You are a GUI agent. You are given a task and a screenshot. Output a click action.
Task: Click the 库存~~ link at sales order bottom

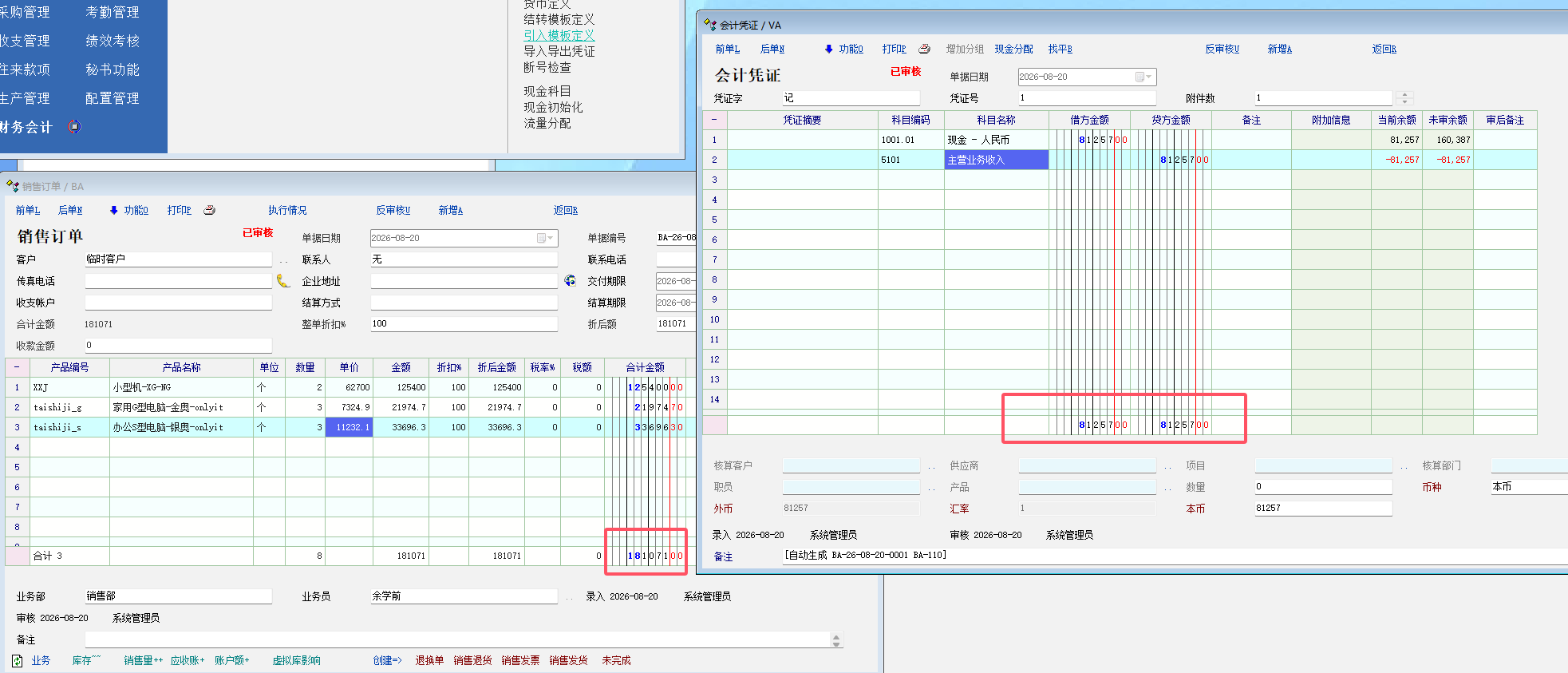(x=86, y=660)
